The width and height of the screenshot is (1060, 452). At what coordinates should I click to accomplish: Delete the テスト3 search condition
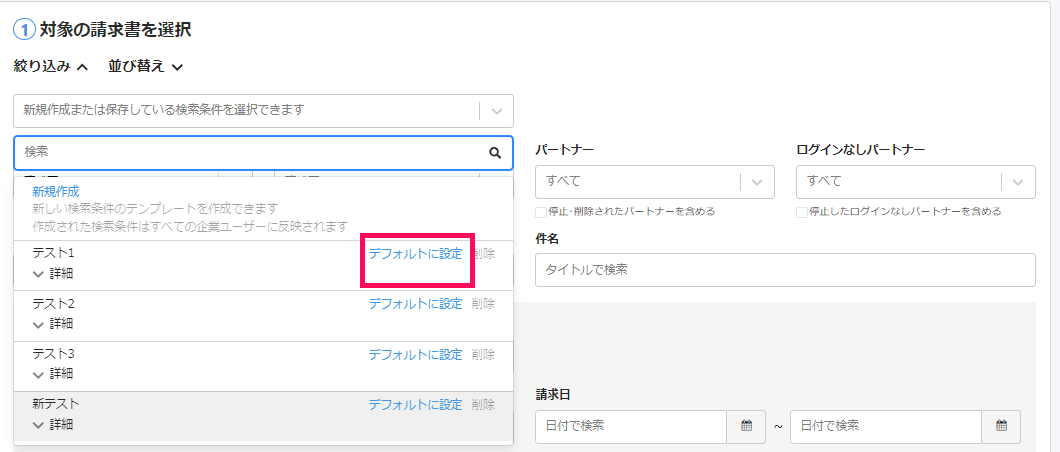(483, 354)
